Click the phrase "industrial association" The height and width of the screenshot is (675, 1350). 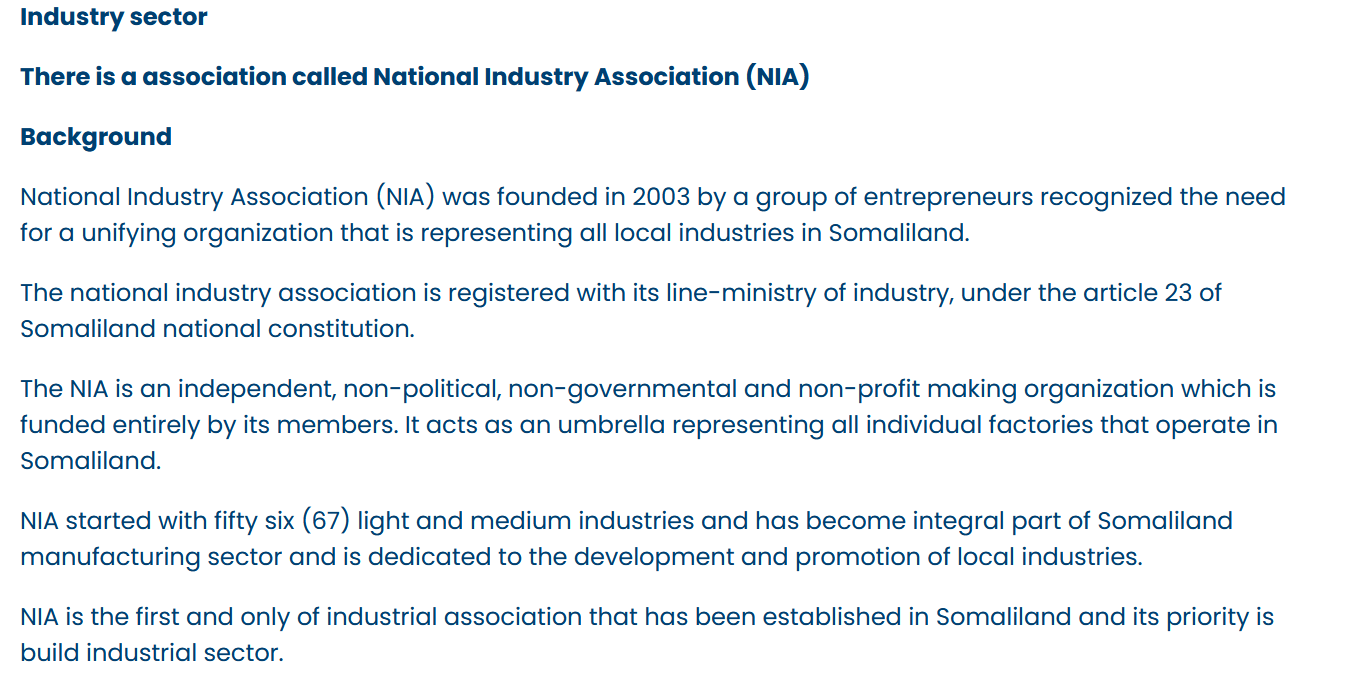[451, 617]
